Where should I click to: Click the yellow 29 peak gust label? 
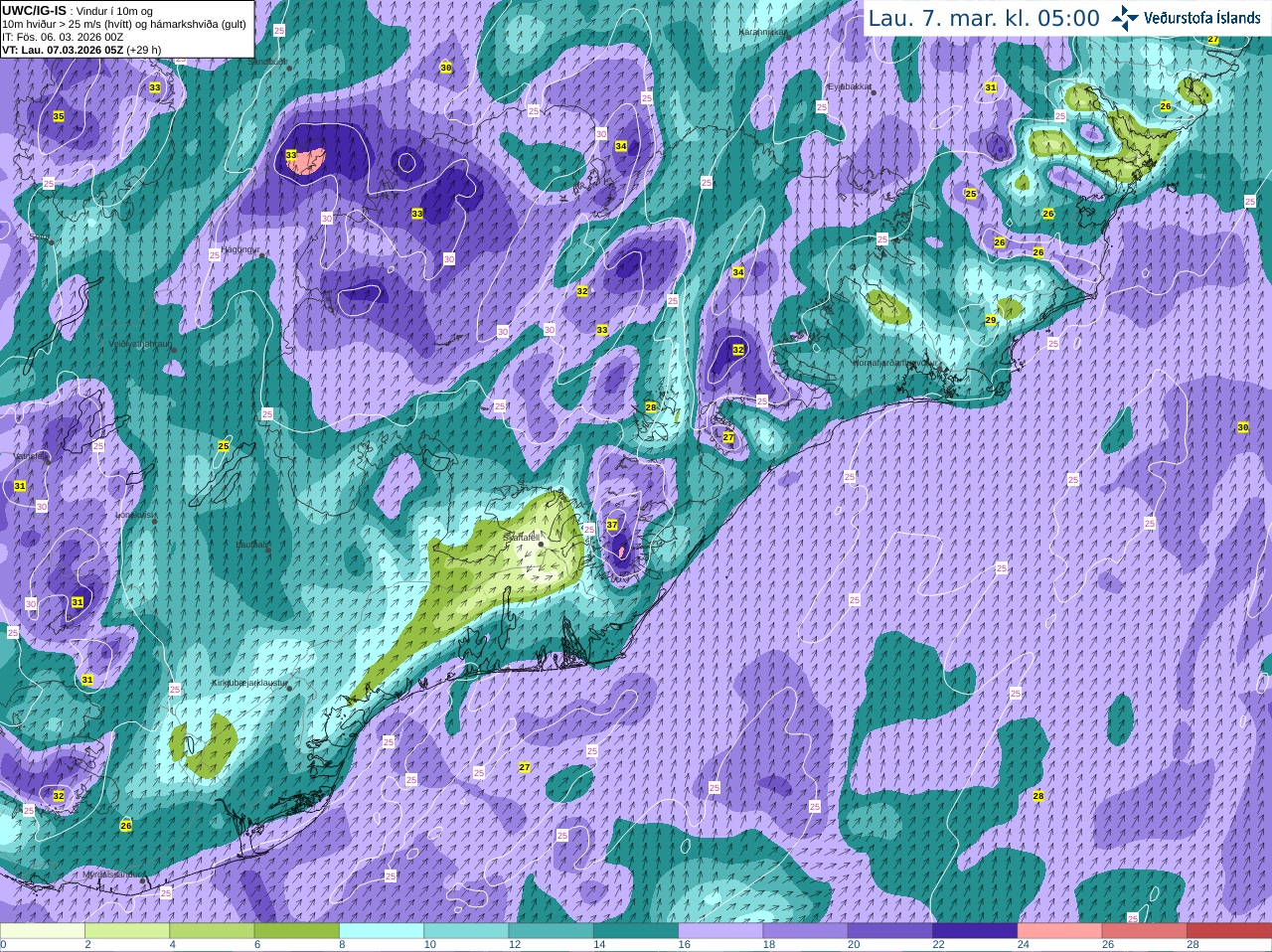click(x=991, y=320)
